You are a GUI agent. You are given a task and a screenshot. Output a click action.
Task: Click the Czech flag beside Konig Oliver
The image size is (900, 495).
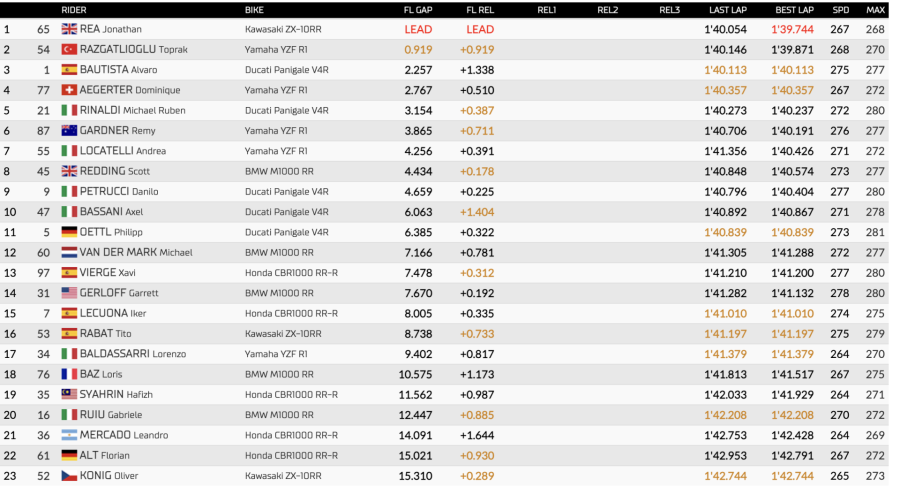point(69,475)
